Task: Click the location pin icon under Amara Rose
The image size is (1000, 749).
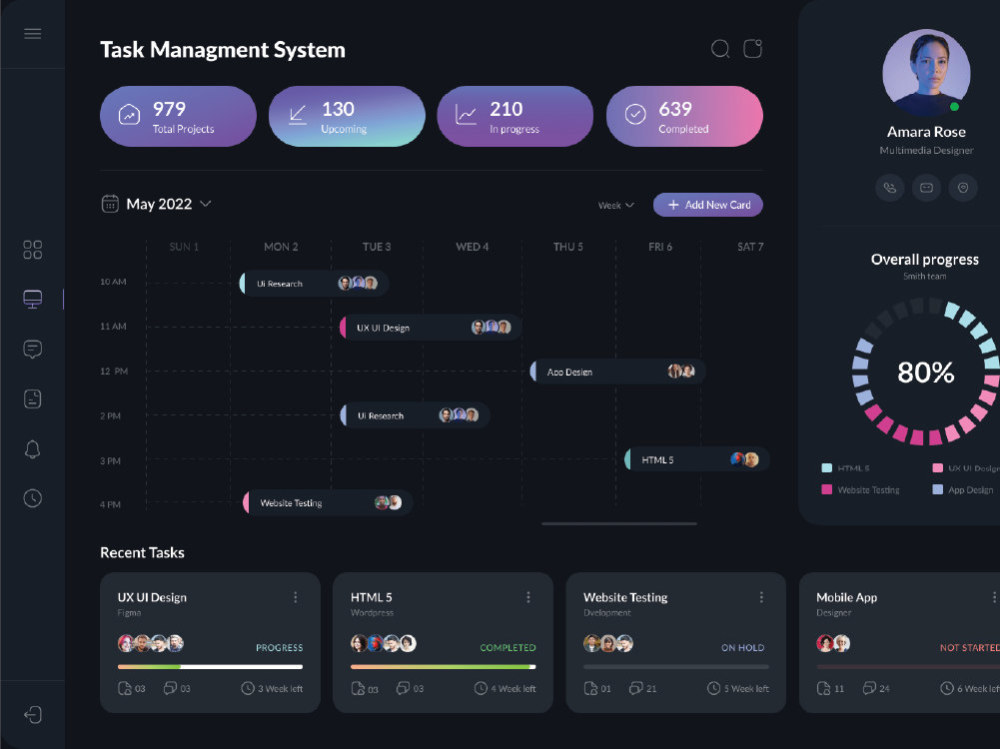Action: (963, 188)
